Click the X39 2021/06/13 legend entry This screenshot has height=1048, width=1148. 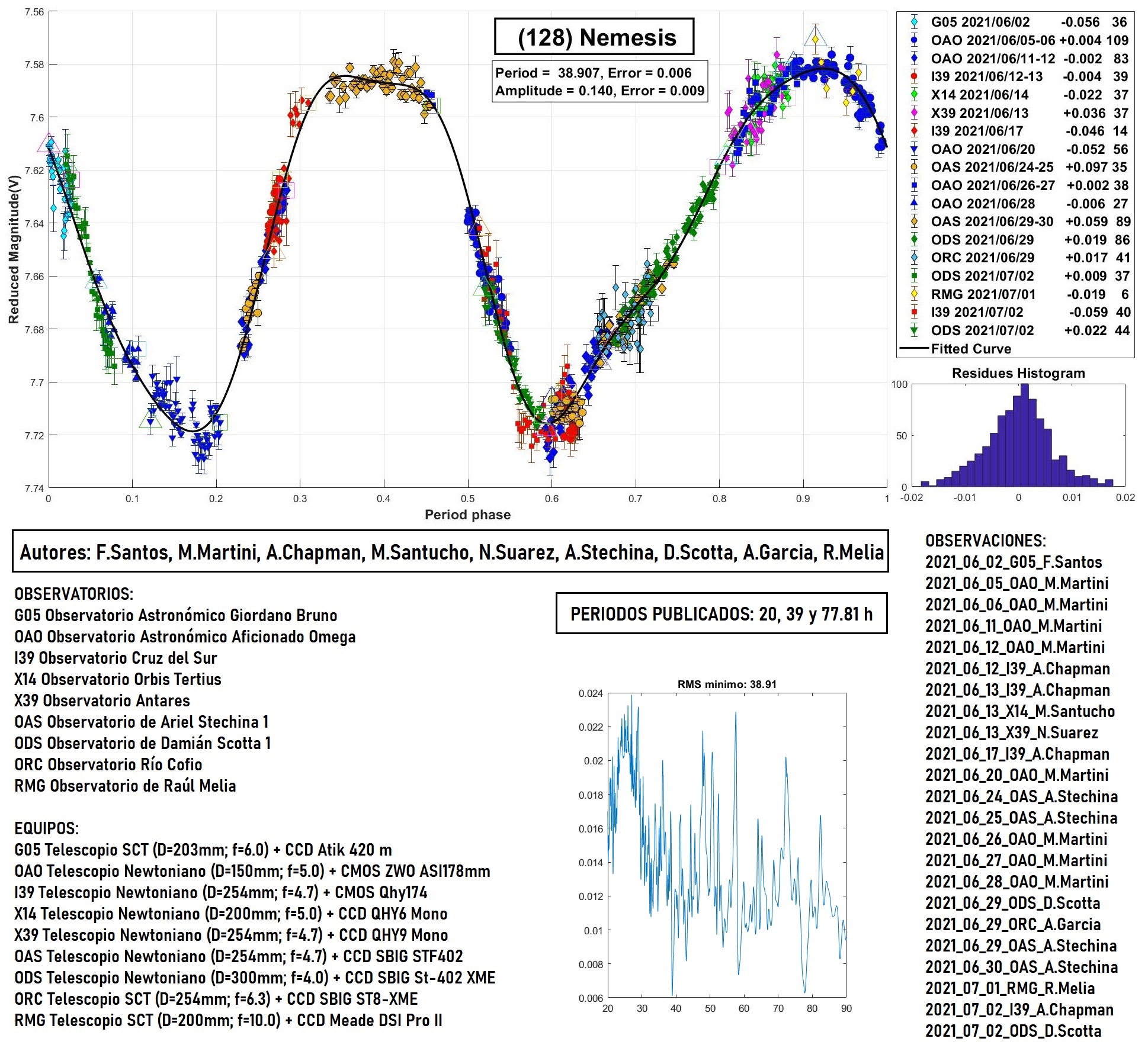(1015, 113)
